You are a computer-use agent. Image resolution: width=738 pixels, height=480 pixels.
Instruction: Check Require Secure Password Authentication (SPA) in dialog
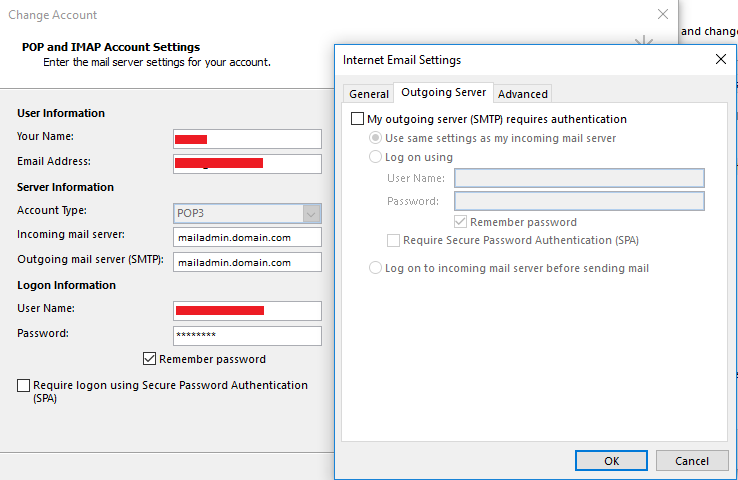point(393,240)
